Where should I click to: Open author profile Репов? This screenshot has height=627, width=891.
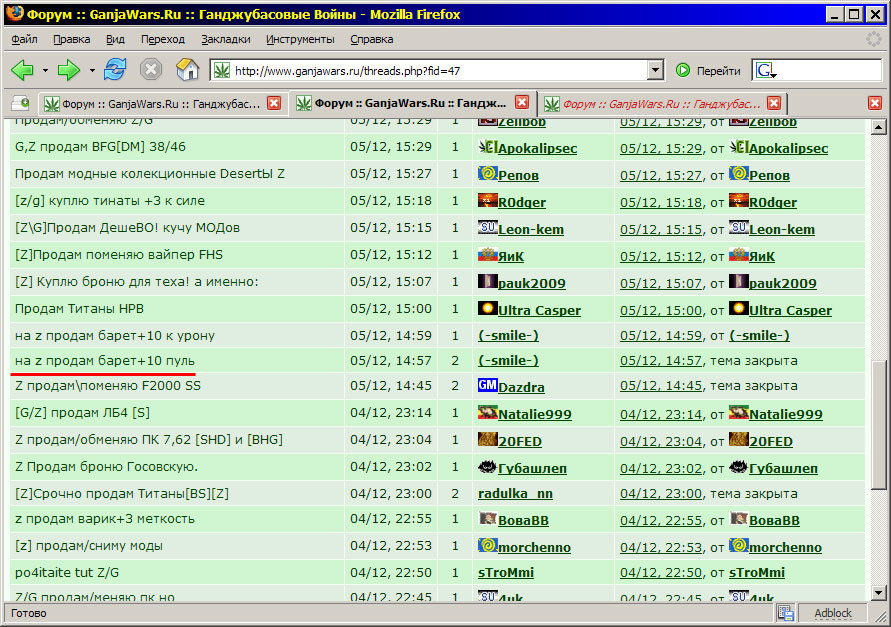[x=518, y=176]
